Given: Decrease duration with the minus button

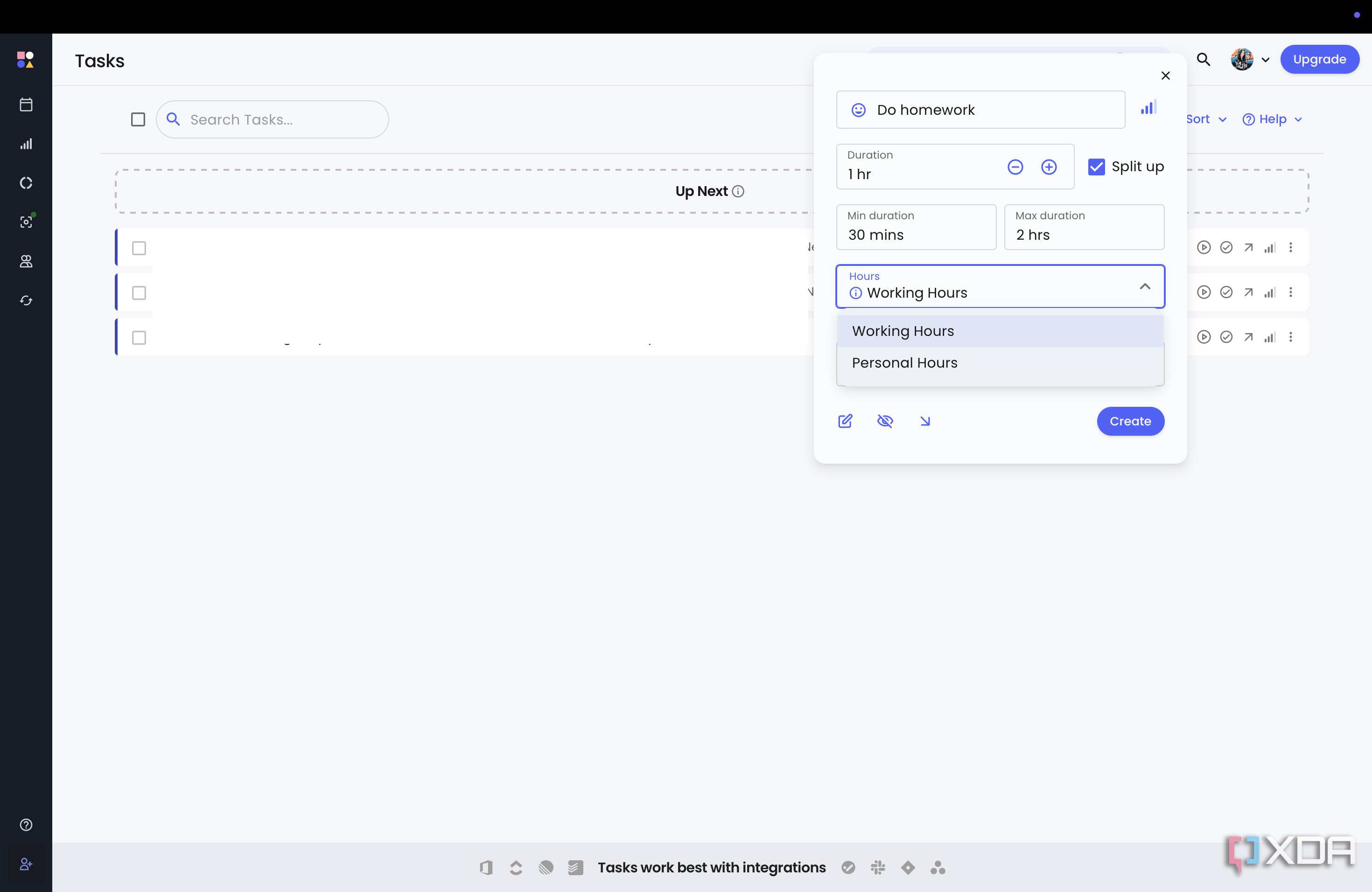Looking at the screenshot, I should tap(1015, 167).
